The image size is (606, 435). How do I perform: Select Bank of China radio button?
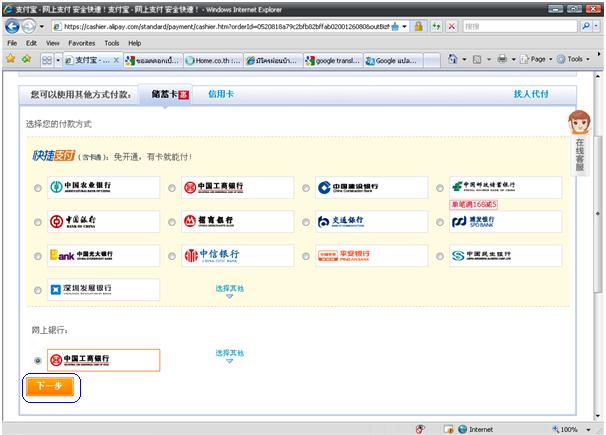pyautogui.click(x=37, y=222)
